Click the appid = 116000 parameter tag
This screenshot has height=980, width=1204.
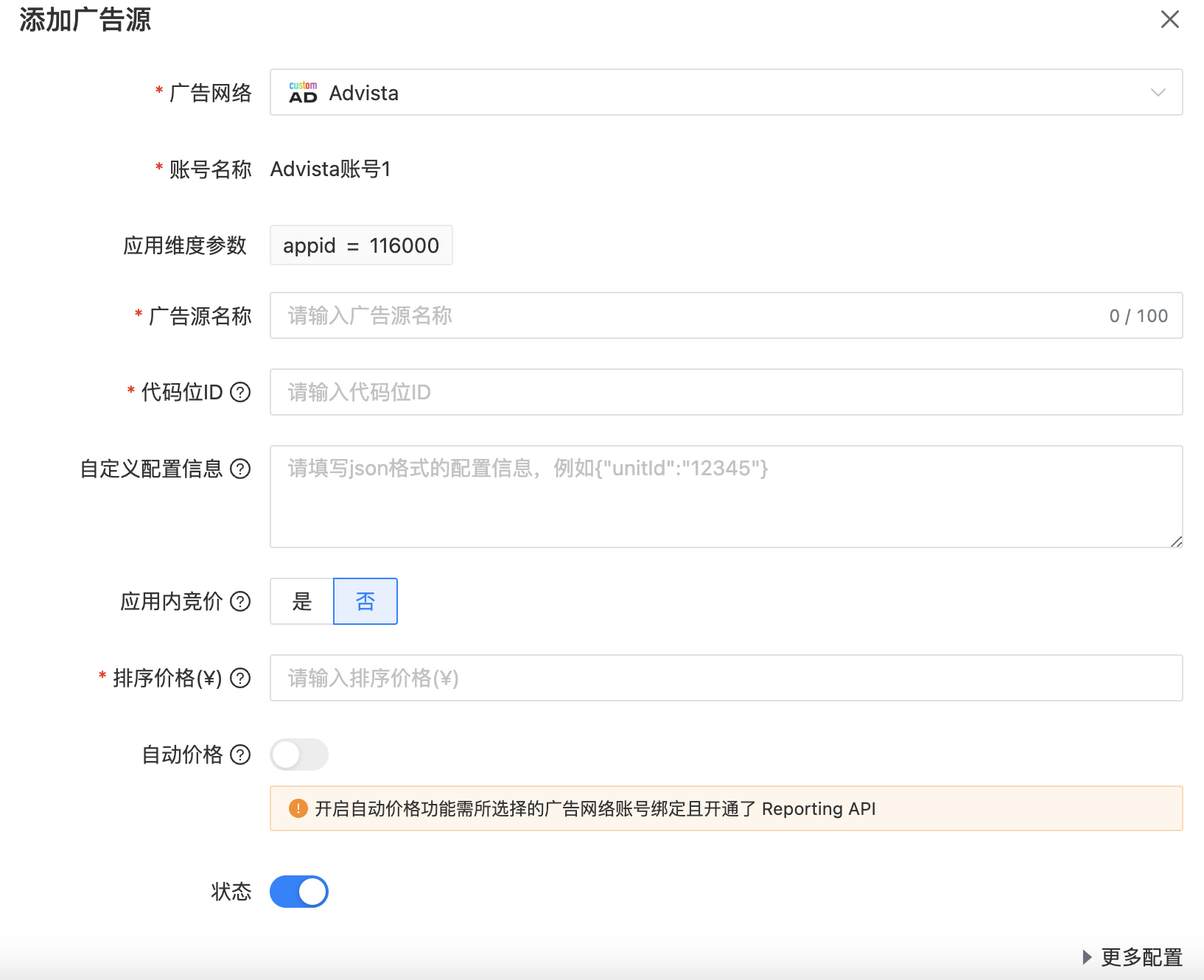coord(361,245)
